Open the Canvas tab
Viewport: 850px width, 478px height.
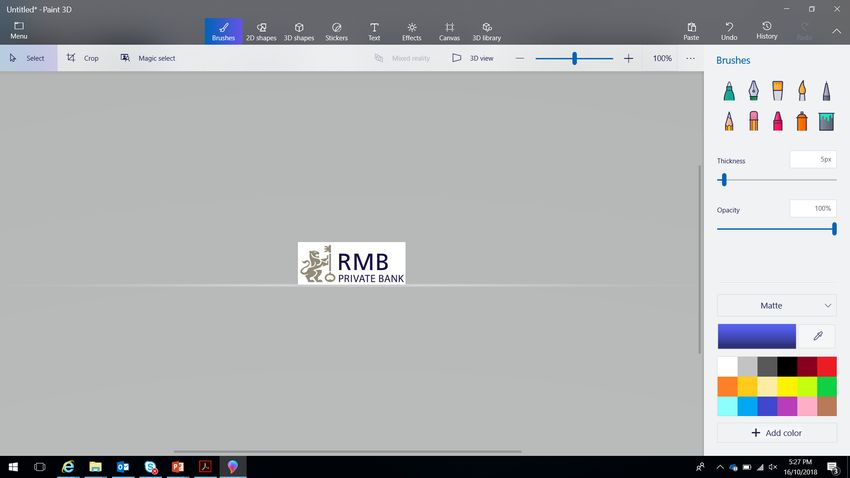449,31
